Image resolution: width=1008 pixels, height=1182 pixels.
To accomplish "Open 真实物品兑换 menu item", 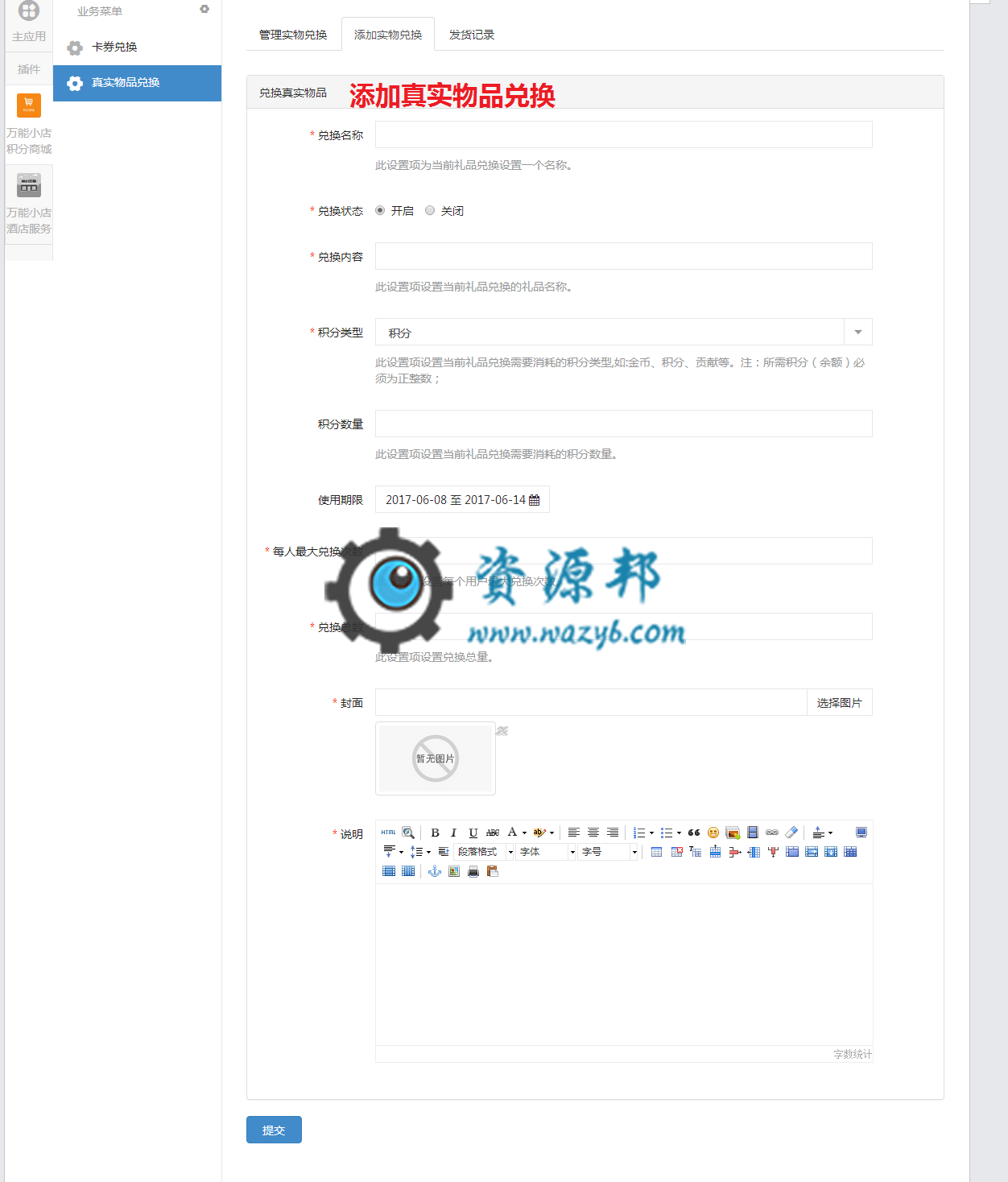I will coord(137,83).
